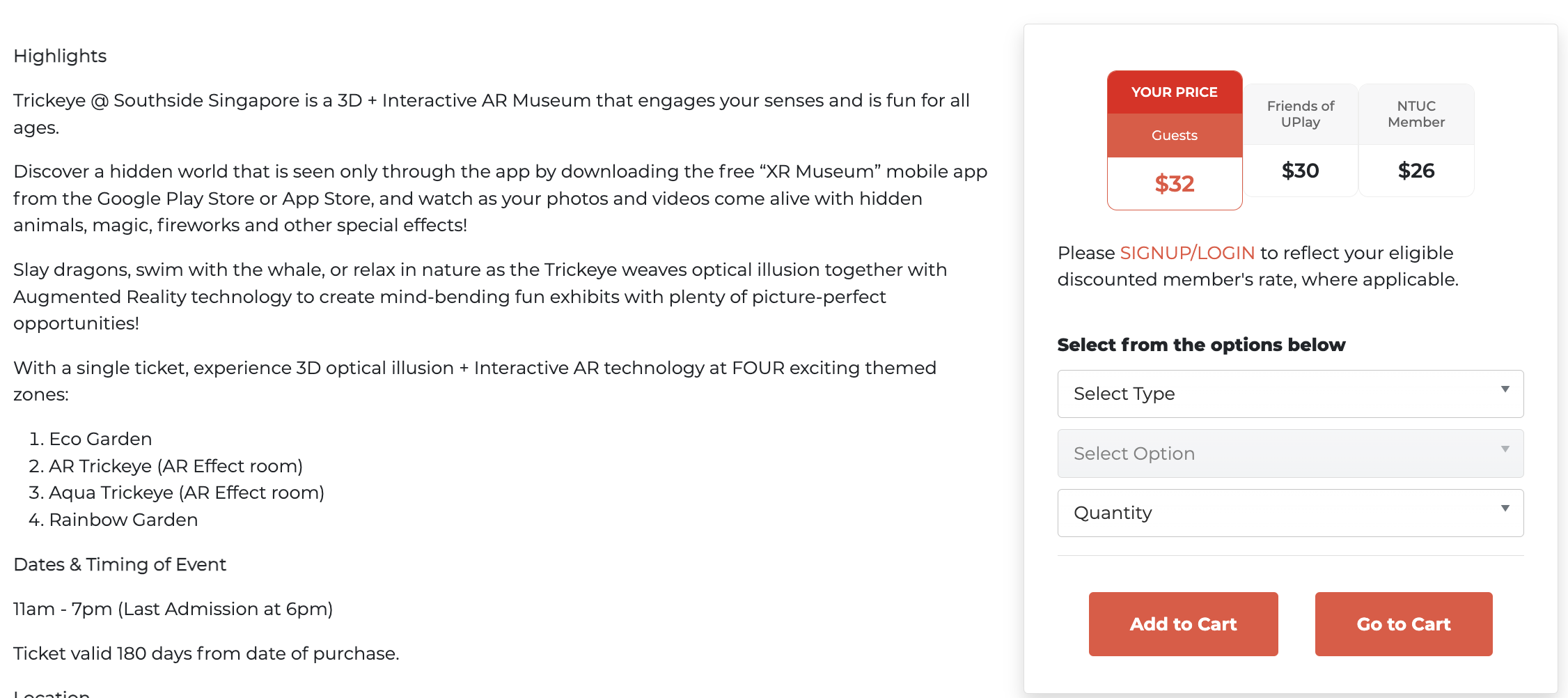Click the Add to Cart button
This screenshot has width=1568, height=698.
[x=1183, y=624]
